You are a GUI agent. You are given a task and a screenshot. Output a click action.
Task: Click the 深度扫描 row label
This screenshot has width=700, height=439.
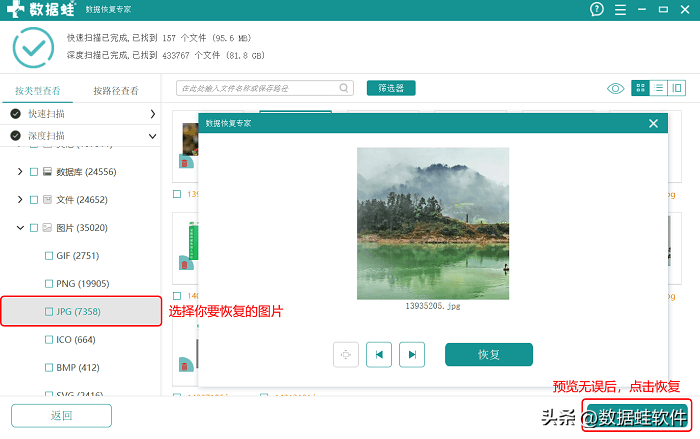(x=46, y=136)
